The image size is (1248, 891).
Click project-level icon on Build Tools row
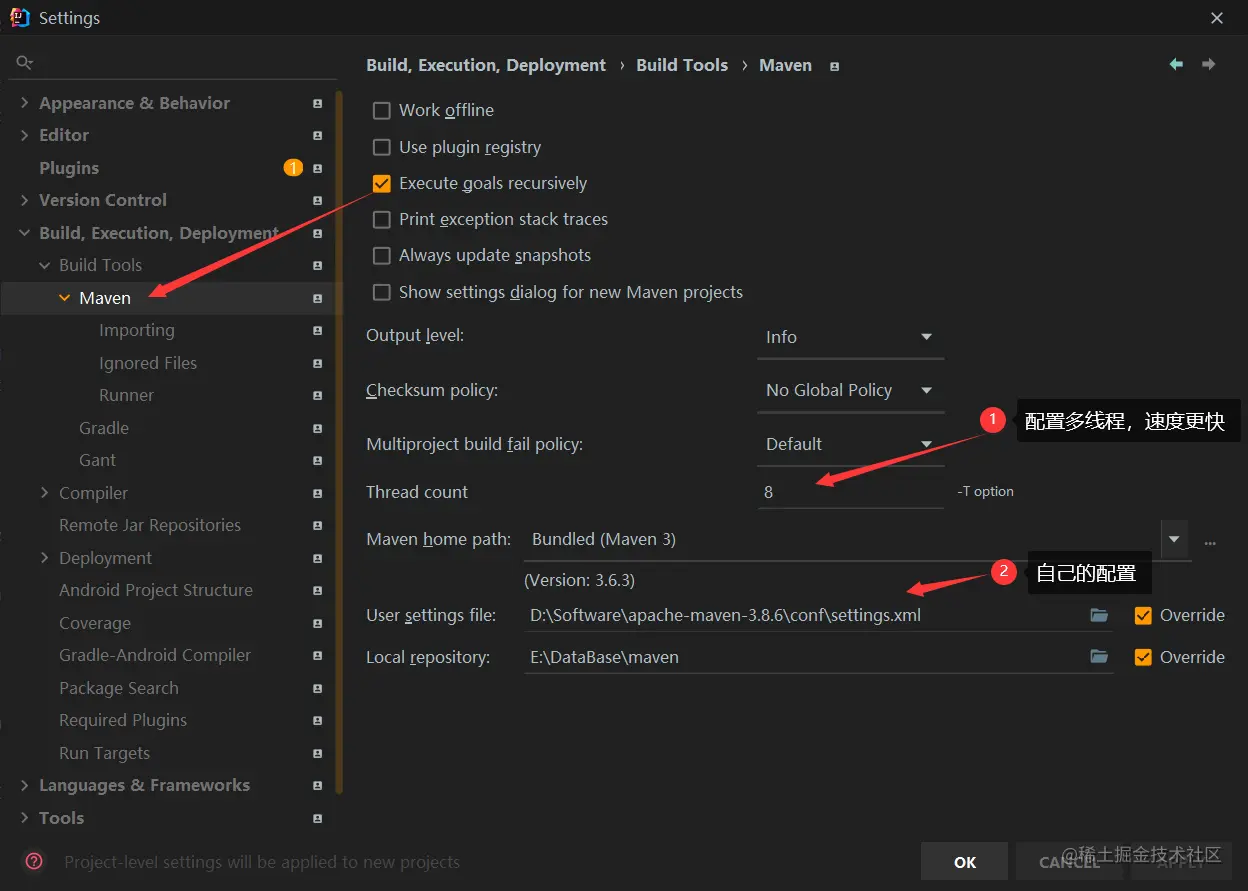pyautogui.click(x=317, y=265)
